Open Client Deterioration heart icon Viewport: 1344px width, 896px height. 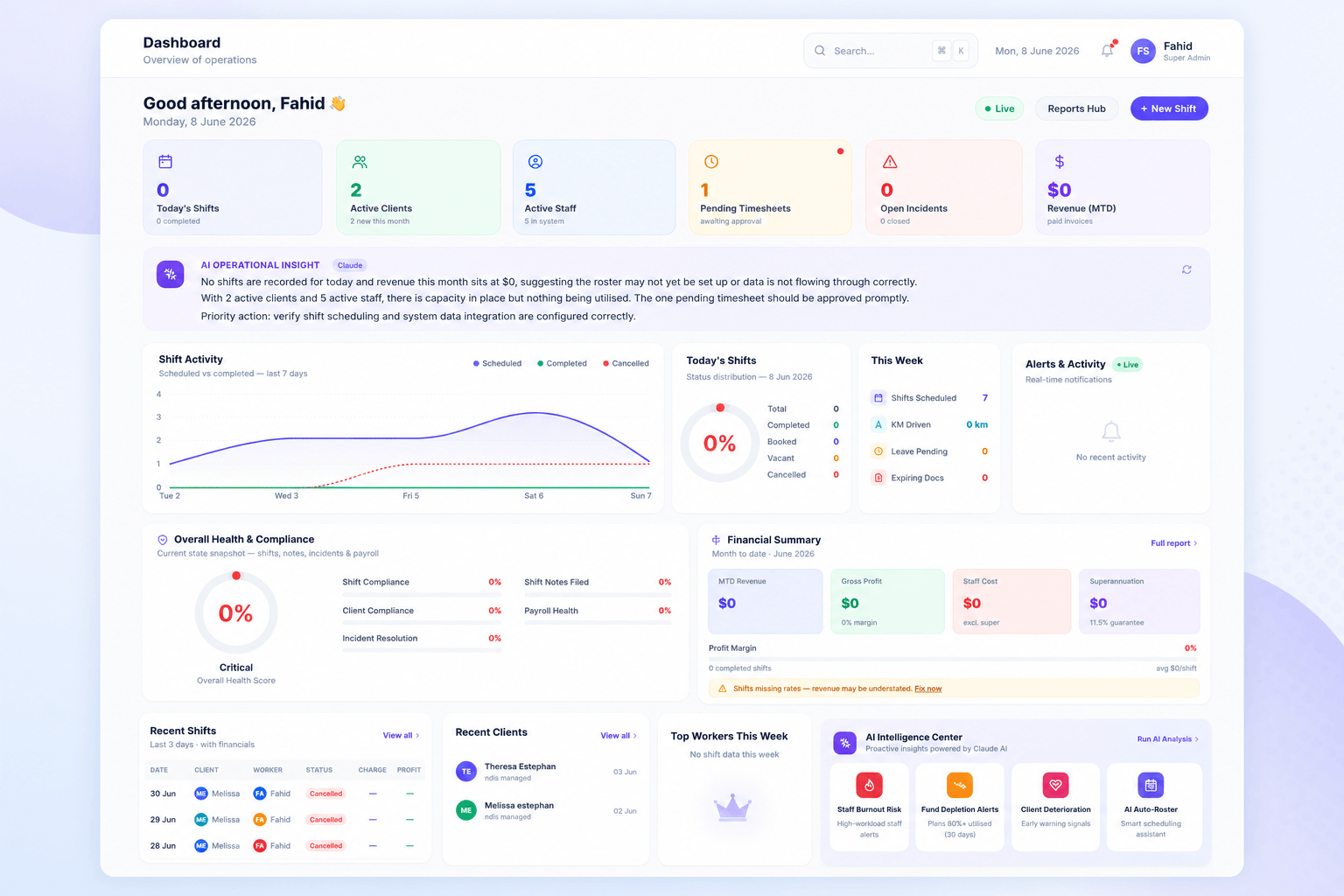[x=1055, y=785]
